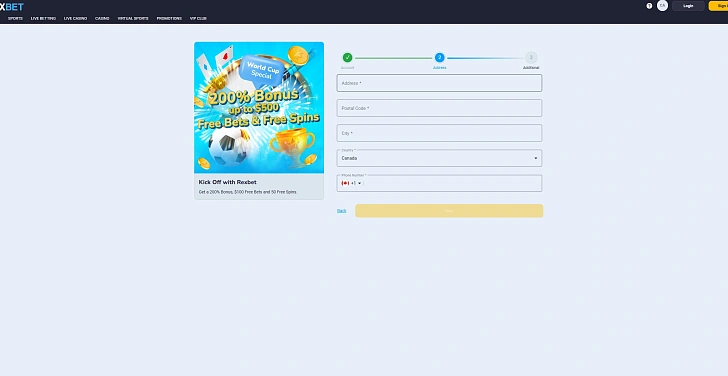Viewport: 728px width, 376px height.
Task: Click the "Account" step label
Action: (x=347, y=68)
